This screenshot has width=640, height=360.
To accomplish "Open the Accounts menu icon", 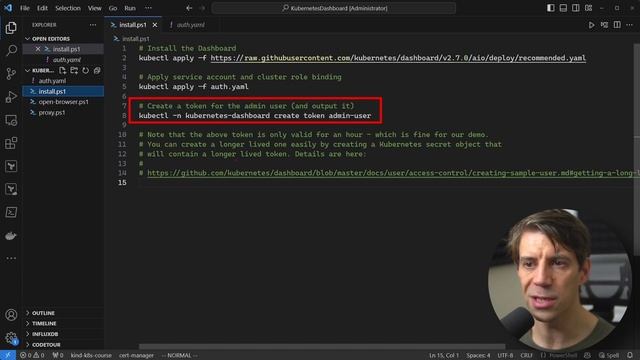I will click(11, 315).
